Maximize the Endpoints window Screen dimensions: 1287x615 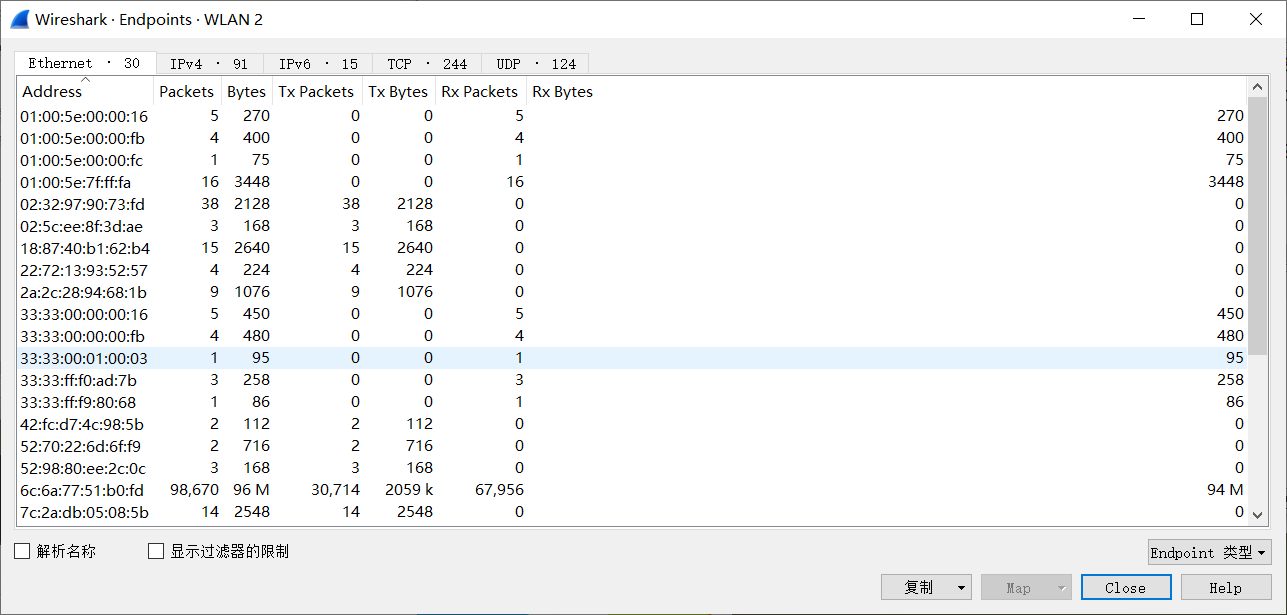tap(1197, 19)
